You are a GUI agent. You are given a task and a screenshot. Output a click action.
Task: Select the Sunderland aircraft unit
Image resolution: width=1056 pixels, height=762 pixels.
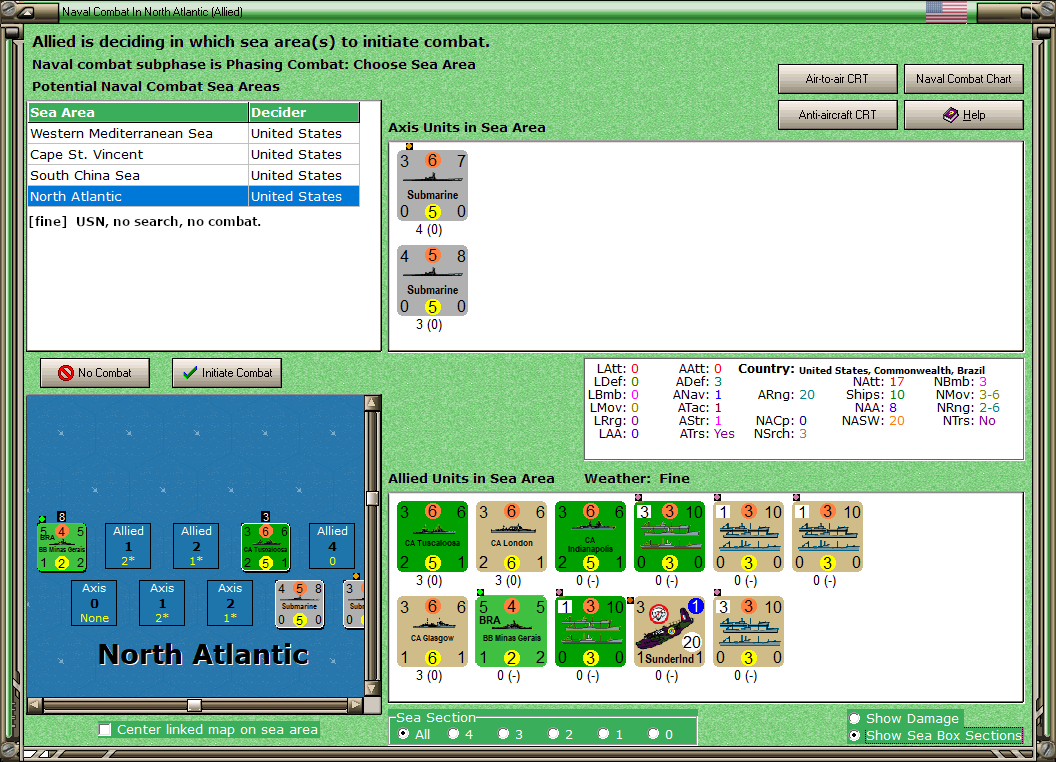669,631
